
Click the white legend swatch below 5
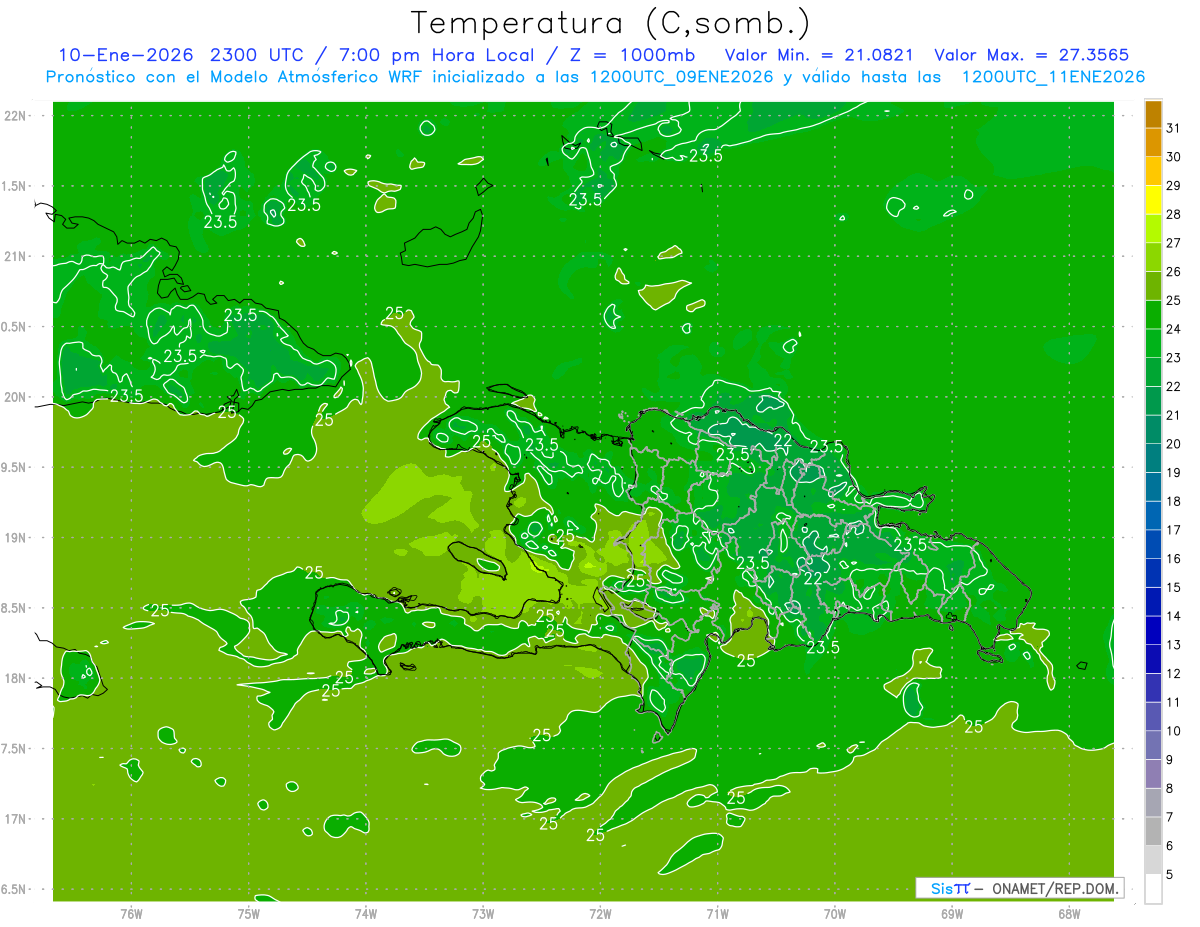(x=1153, y=889)
